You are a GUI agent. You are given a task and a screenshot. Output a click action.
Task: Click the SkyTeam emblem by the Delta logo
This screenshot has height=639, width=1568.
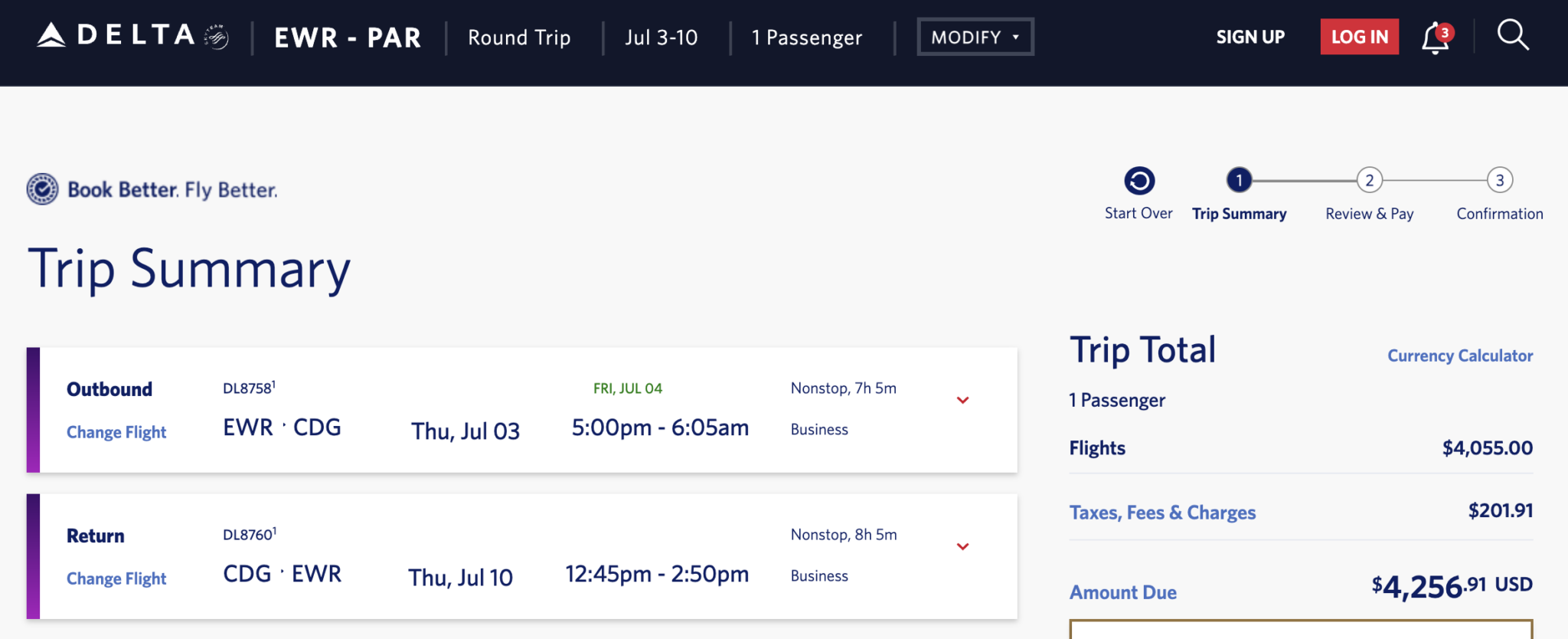[217, 37]
